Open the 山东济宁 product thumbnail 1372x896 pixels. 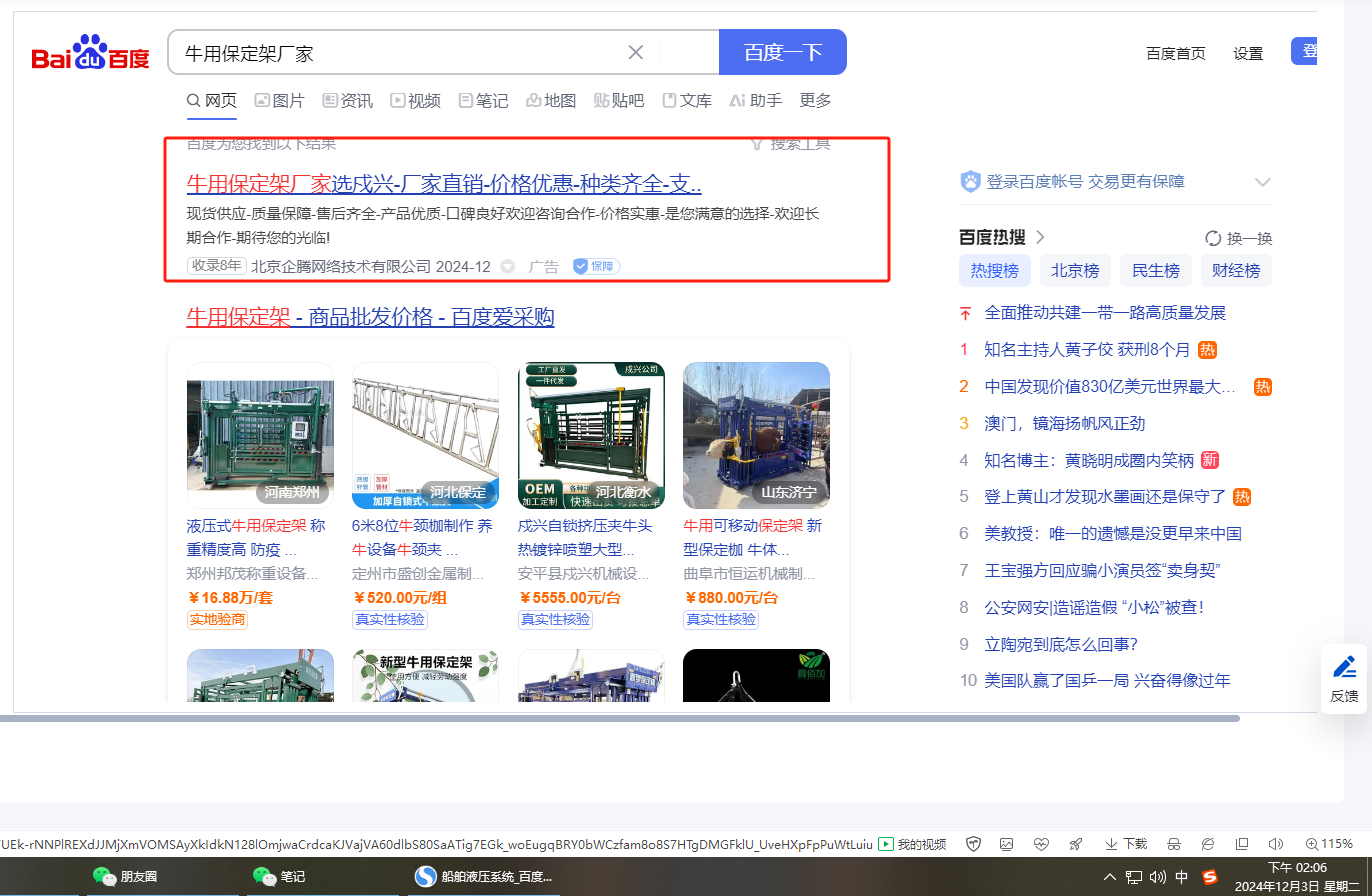pyautogui.click(x=756, y=435)
